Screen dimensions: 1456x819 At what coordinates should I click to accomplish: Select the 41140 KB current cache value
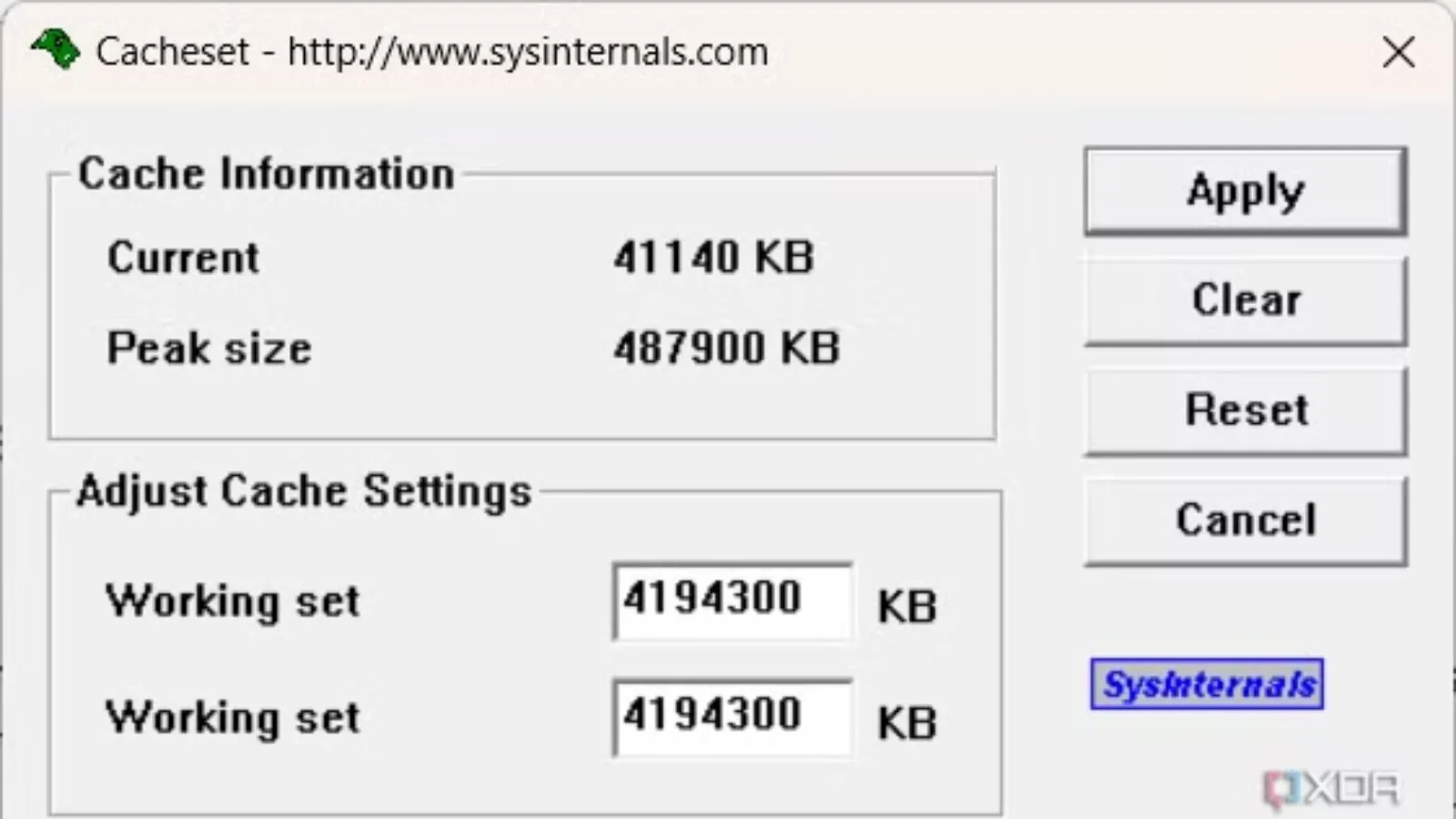point(713,258)
